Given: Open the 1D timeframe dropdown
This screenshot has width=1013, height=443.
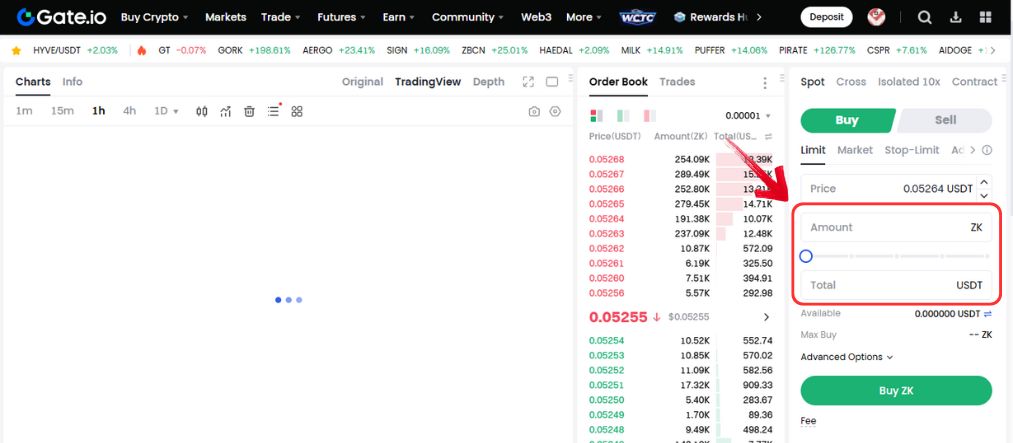Looking at the screenshot, I should tap(166, 111).
